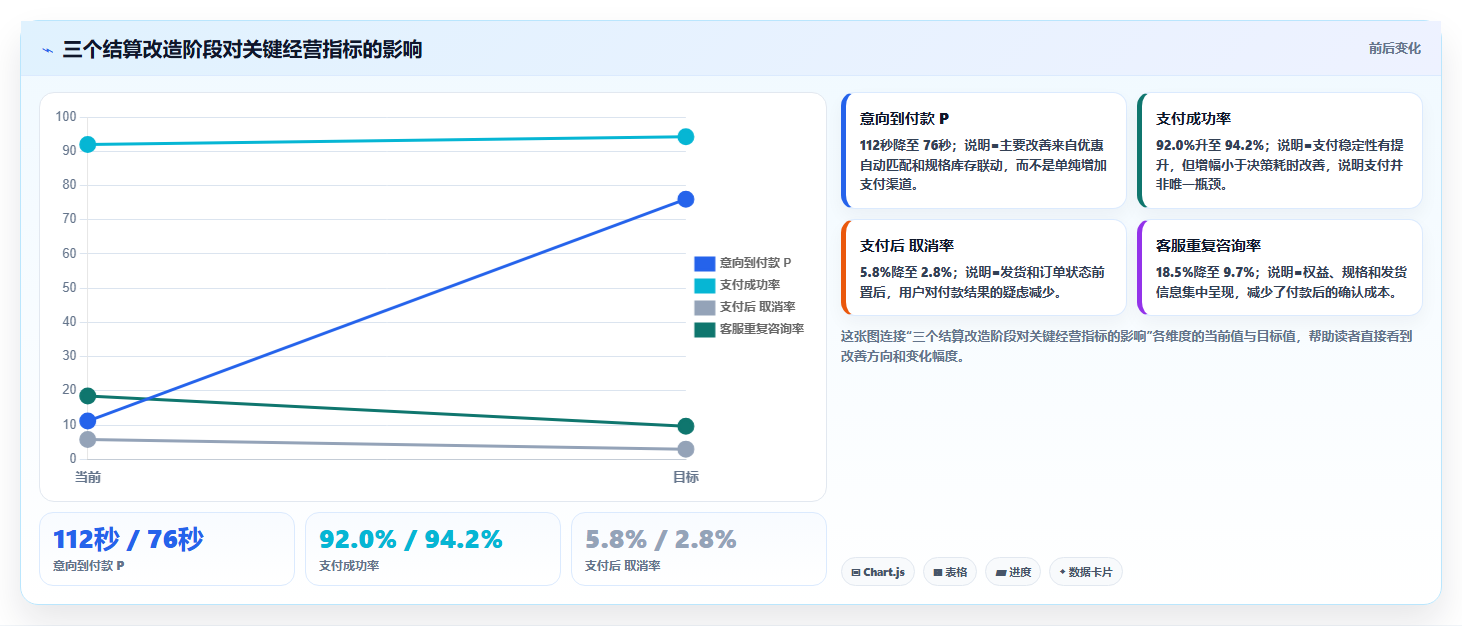The height and width of the screenshot is (626, 1462).
Task: Toggle the 意向到付款 P legend swatch
Action: click(x=705, y=263)
